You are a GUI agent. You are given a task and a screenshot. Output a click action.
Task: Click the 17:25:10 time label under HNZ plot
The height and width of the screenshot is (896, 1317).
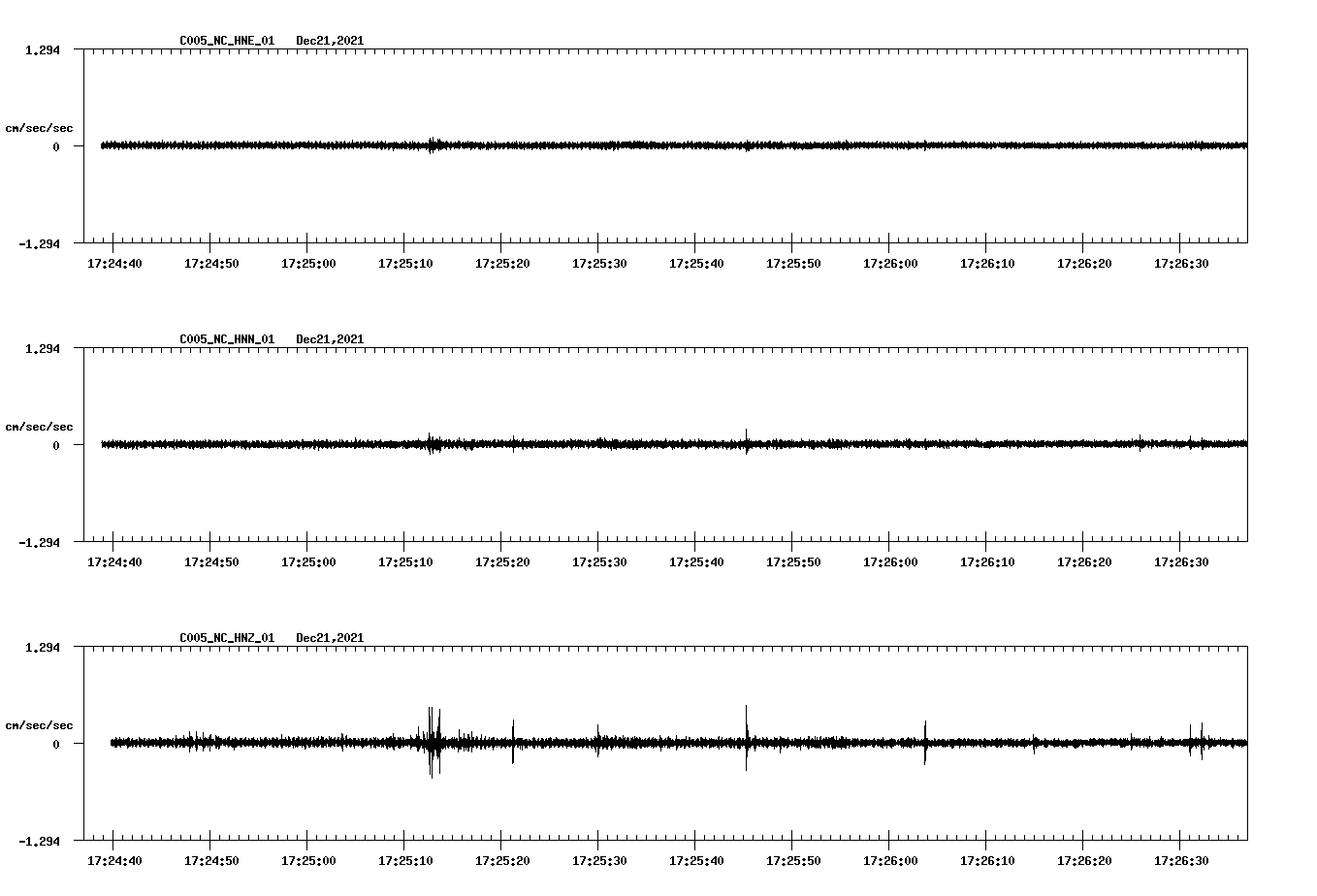coord(405,861)
